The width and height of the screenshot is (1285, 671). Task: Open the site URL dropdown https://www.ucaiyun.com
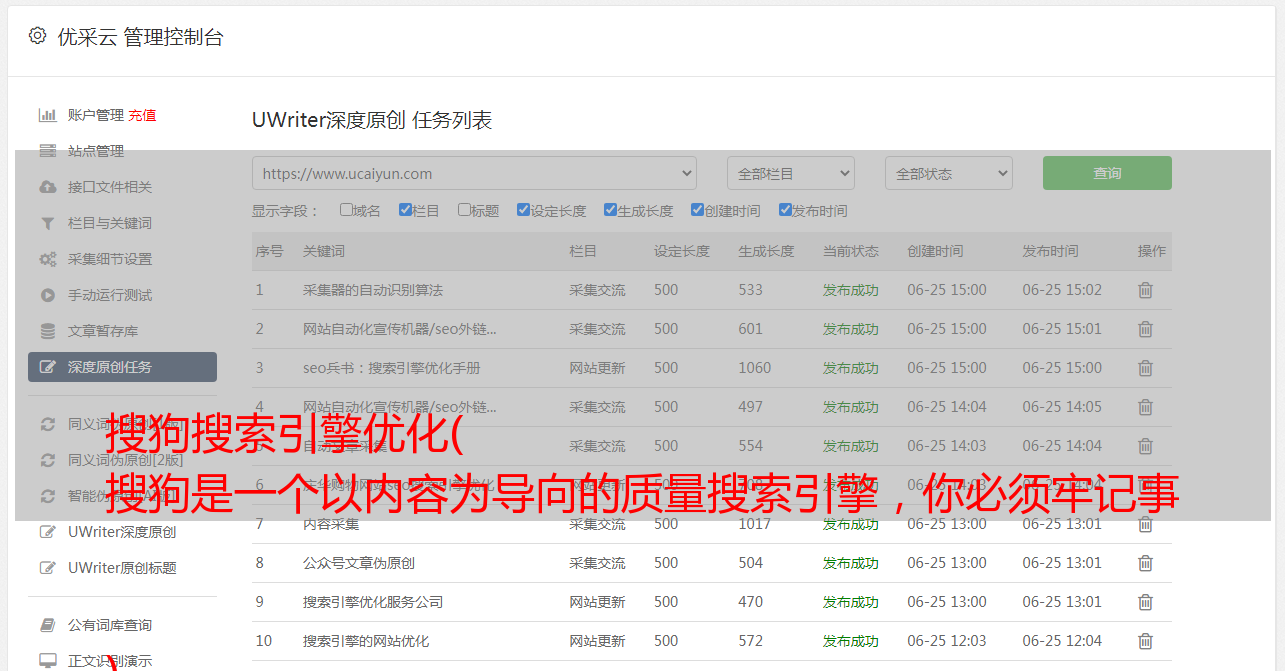(x=474, y=173)
